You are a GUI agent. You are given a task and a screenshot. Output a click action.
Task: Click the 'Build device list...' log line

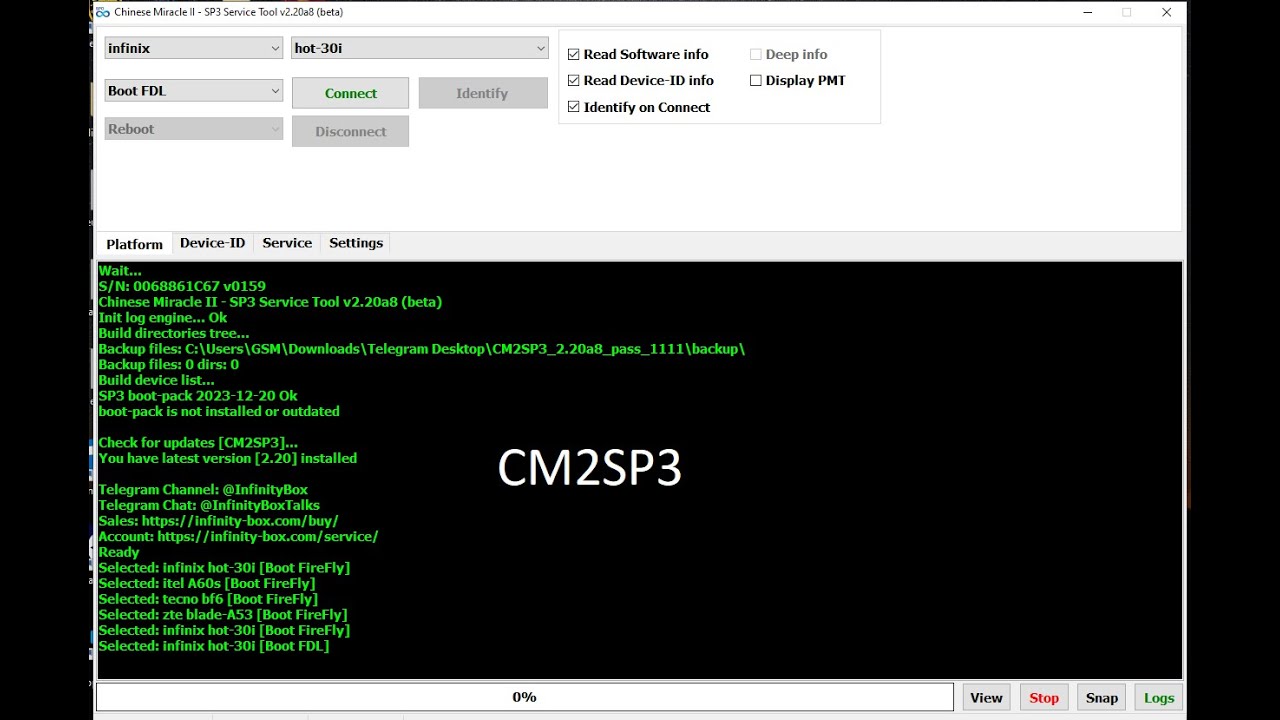click(x=156, y=381)
